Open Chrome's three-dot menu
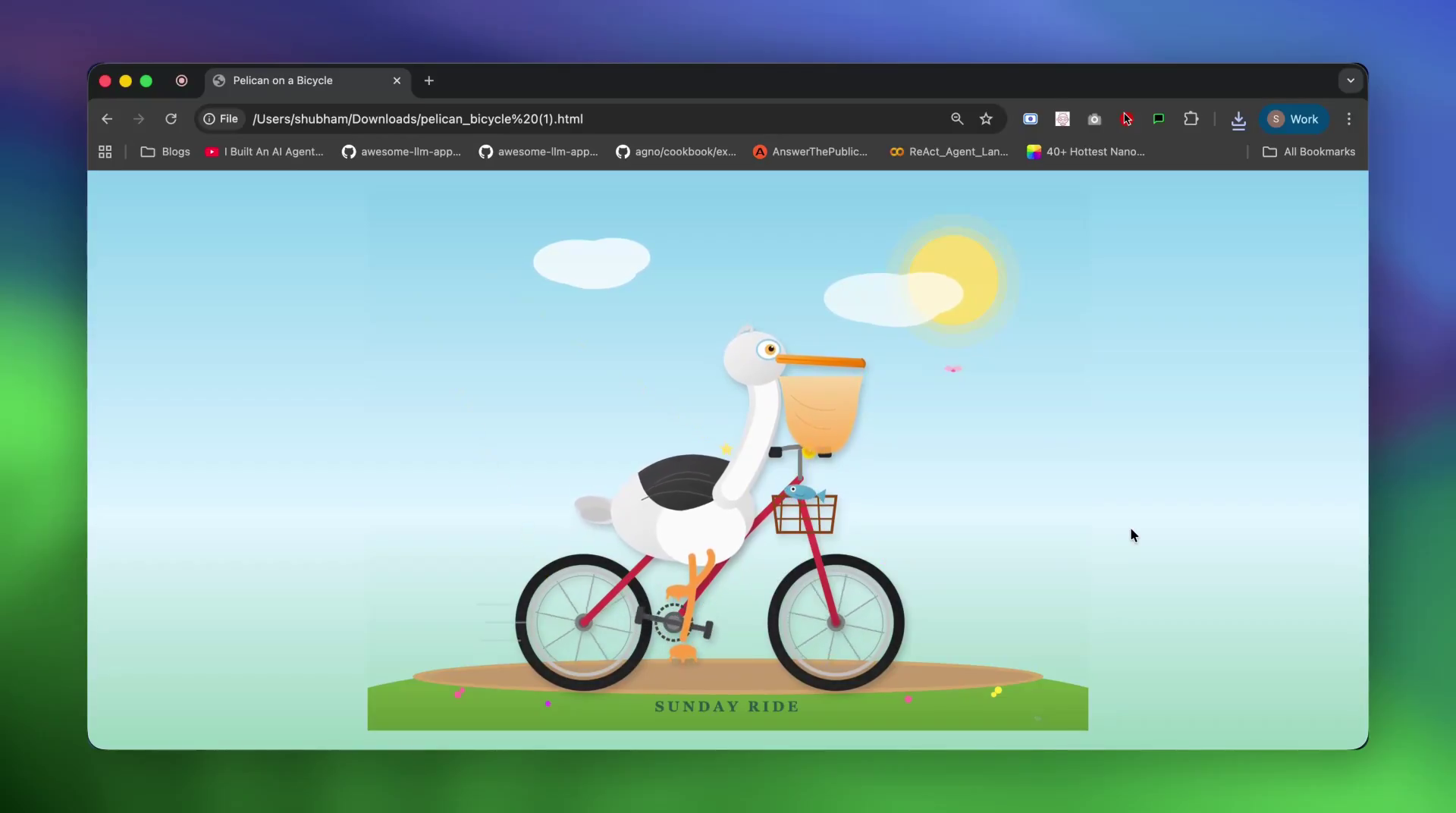The image size is (1456, 813). 1349,119
